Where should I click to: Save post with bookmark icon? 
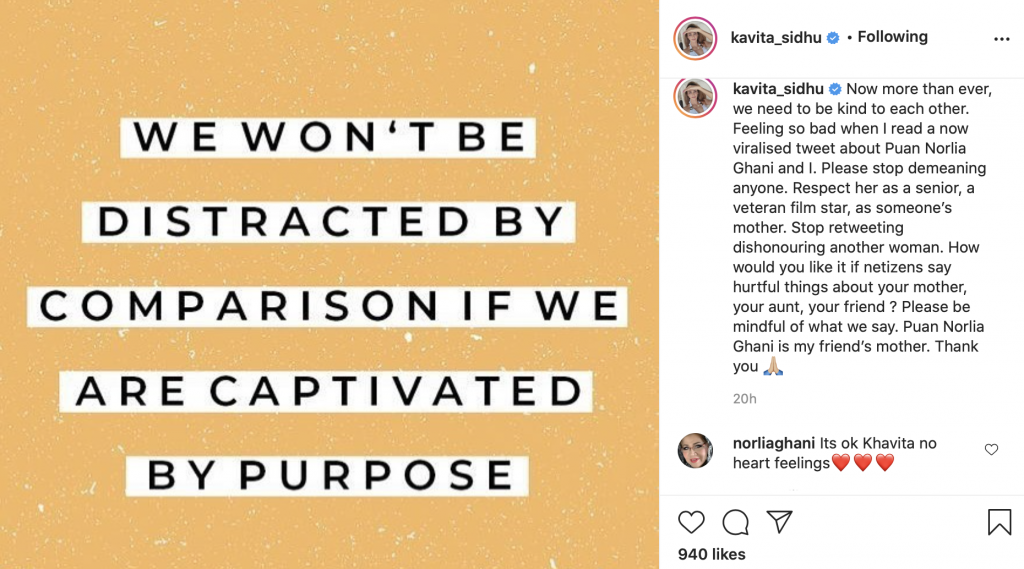999,521
